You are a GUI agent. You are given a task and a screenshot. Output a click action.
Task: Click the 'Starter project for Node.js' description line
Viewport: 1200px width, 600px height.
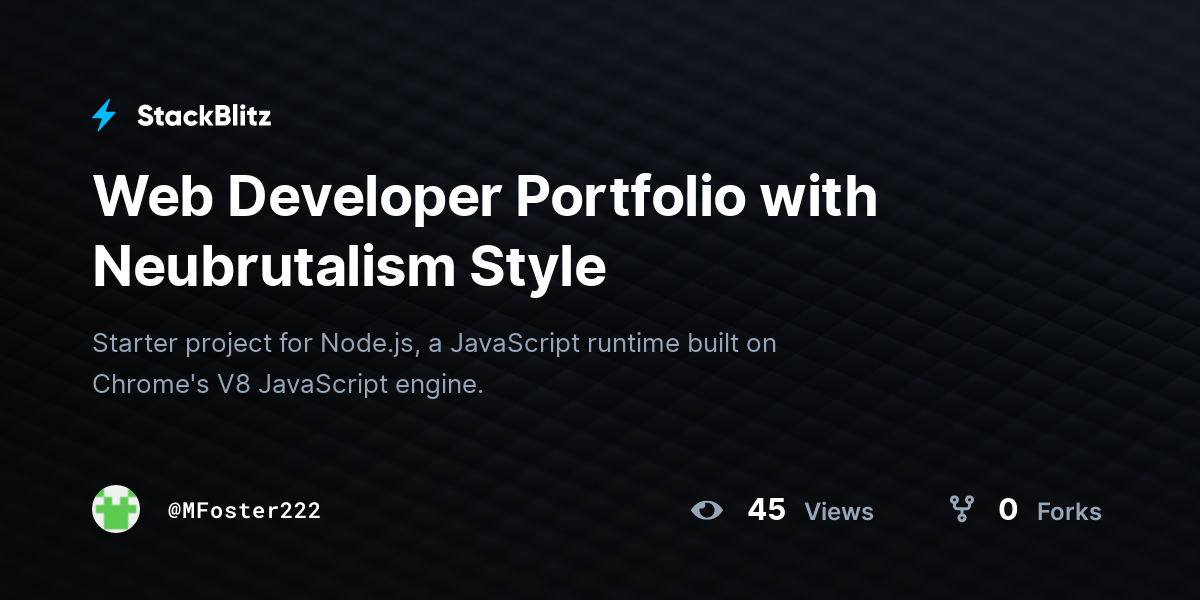click(x=434, y=344)
